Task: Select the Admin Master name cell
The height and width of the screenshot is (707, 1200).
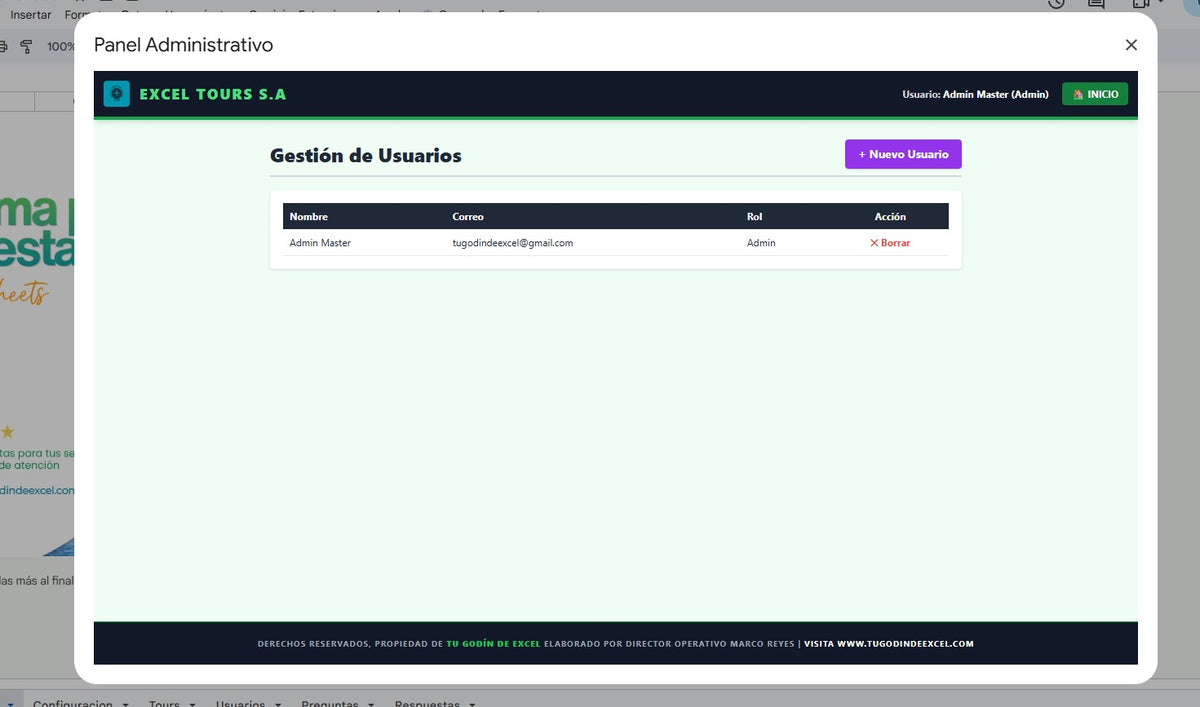Action: click(320, 243)
